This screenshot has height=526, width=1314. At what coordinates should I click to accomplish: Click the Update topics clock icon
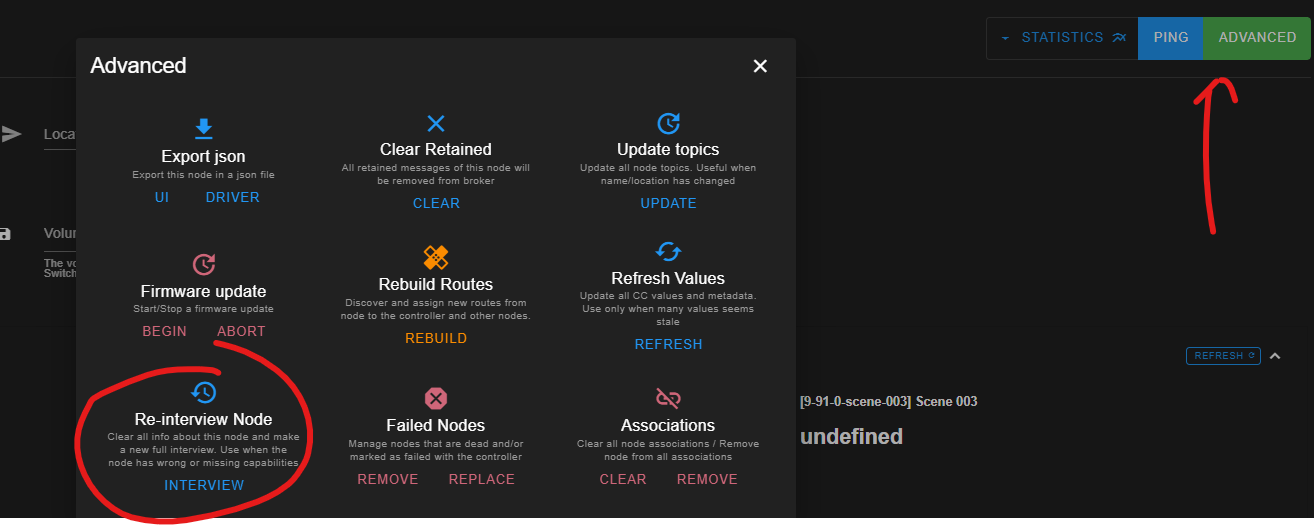coord(668,123)
